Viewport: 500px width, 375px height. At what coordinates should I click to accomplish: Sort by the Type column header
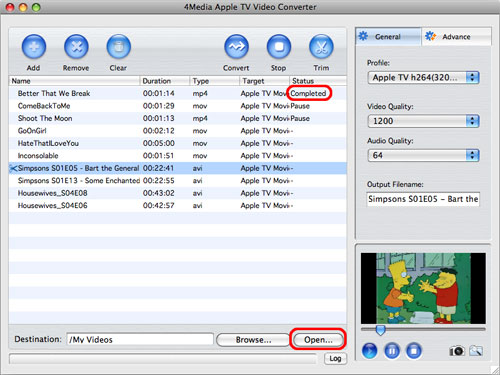(x=215, y=81)
